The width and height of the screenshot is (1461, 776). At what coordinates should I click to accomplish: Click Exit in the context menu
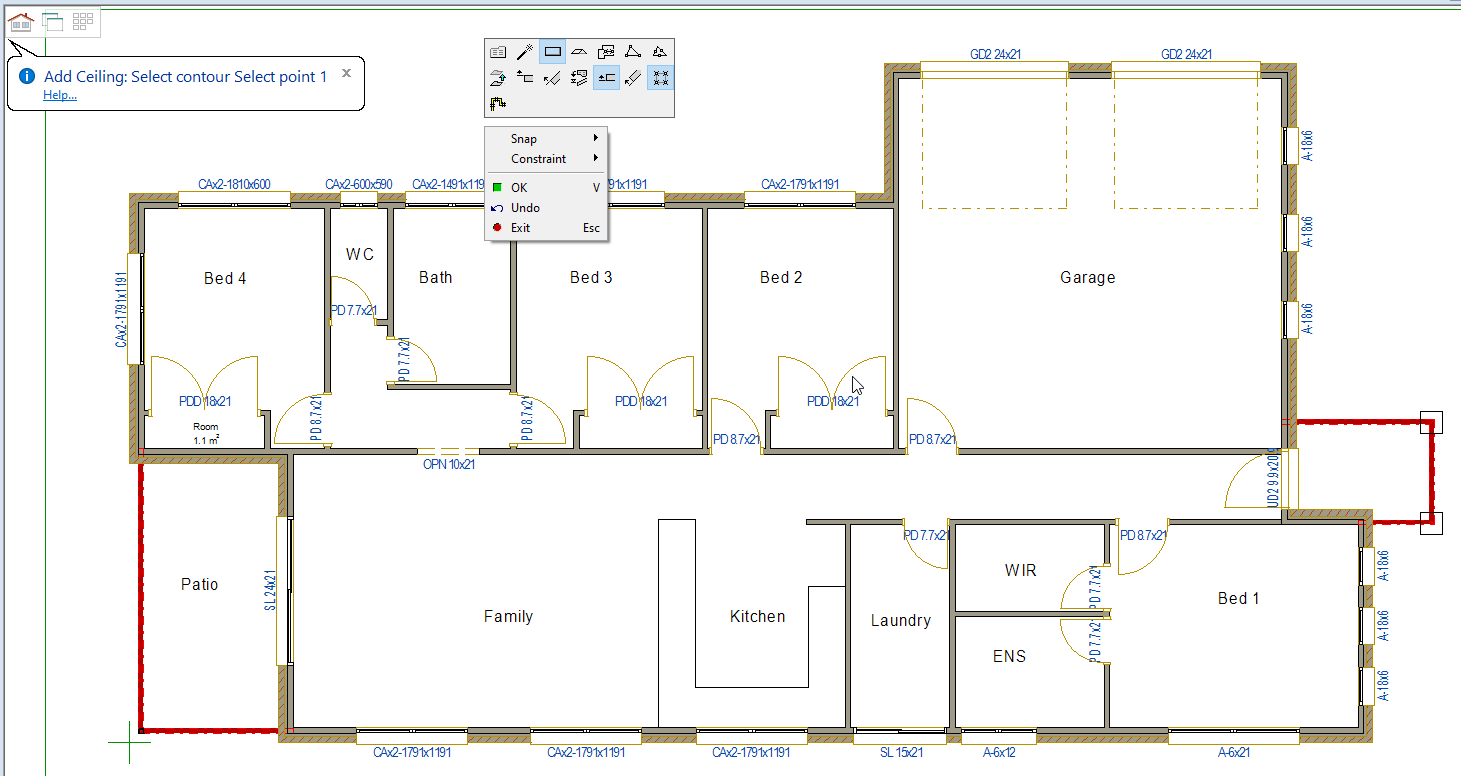coord(520,228)
